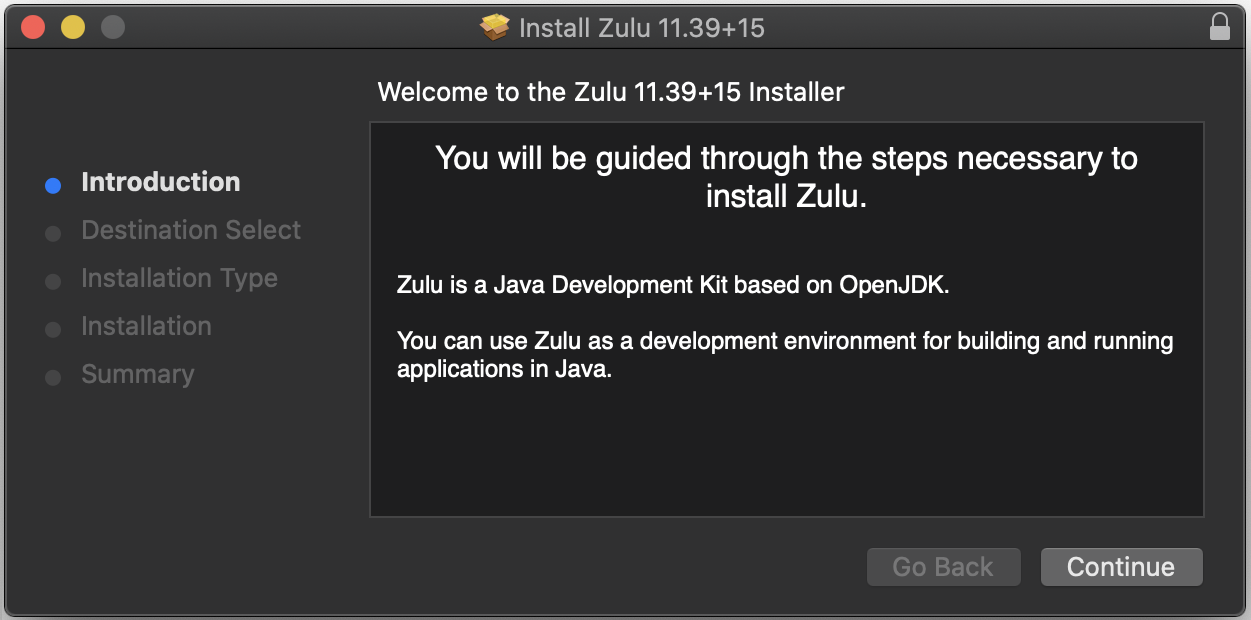This screenshot has height=620, width=1251.
Task: Select the Summary step in sidebar
Action: 138,374
